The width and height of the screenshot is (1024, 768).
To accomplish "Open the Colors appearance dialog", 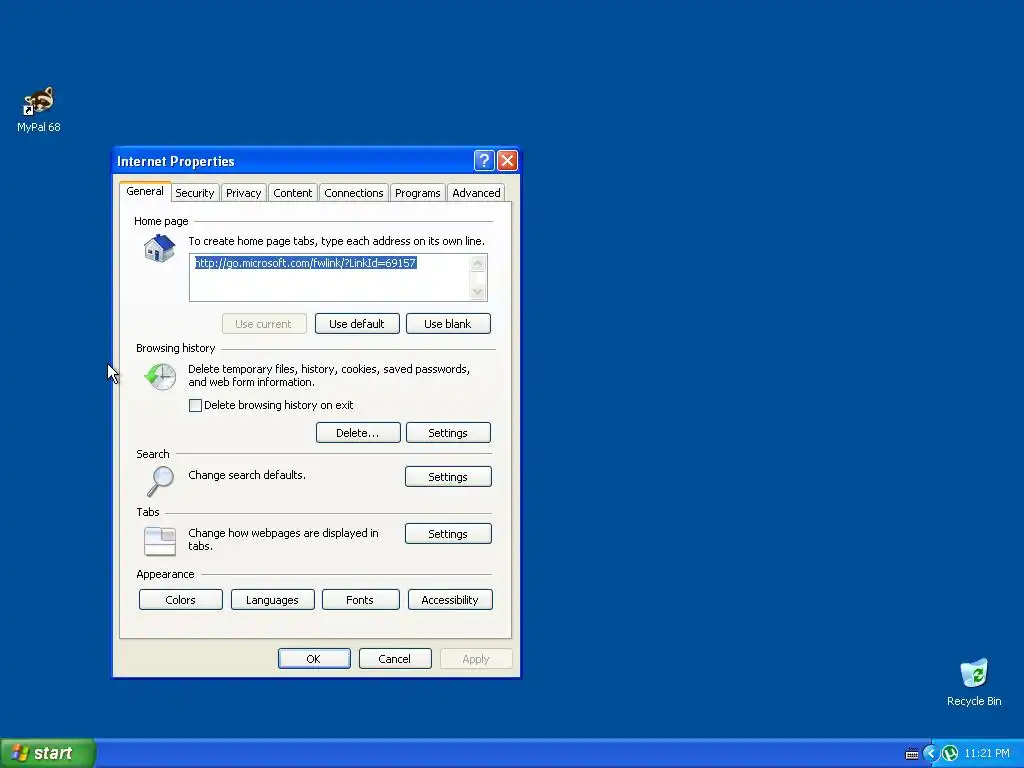I will tap(181, 600).
